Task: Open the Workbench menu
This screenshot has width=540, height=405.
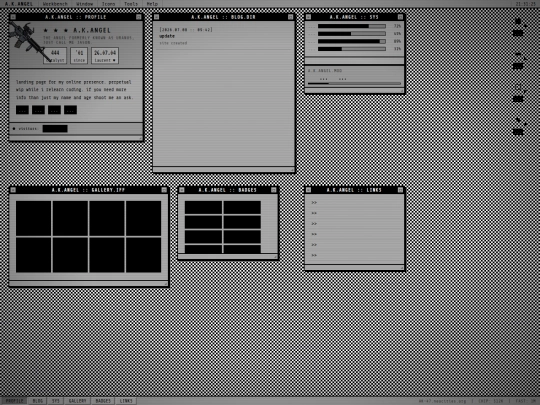Action: click(x=55, y=4)
